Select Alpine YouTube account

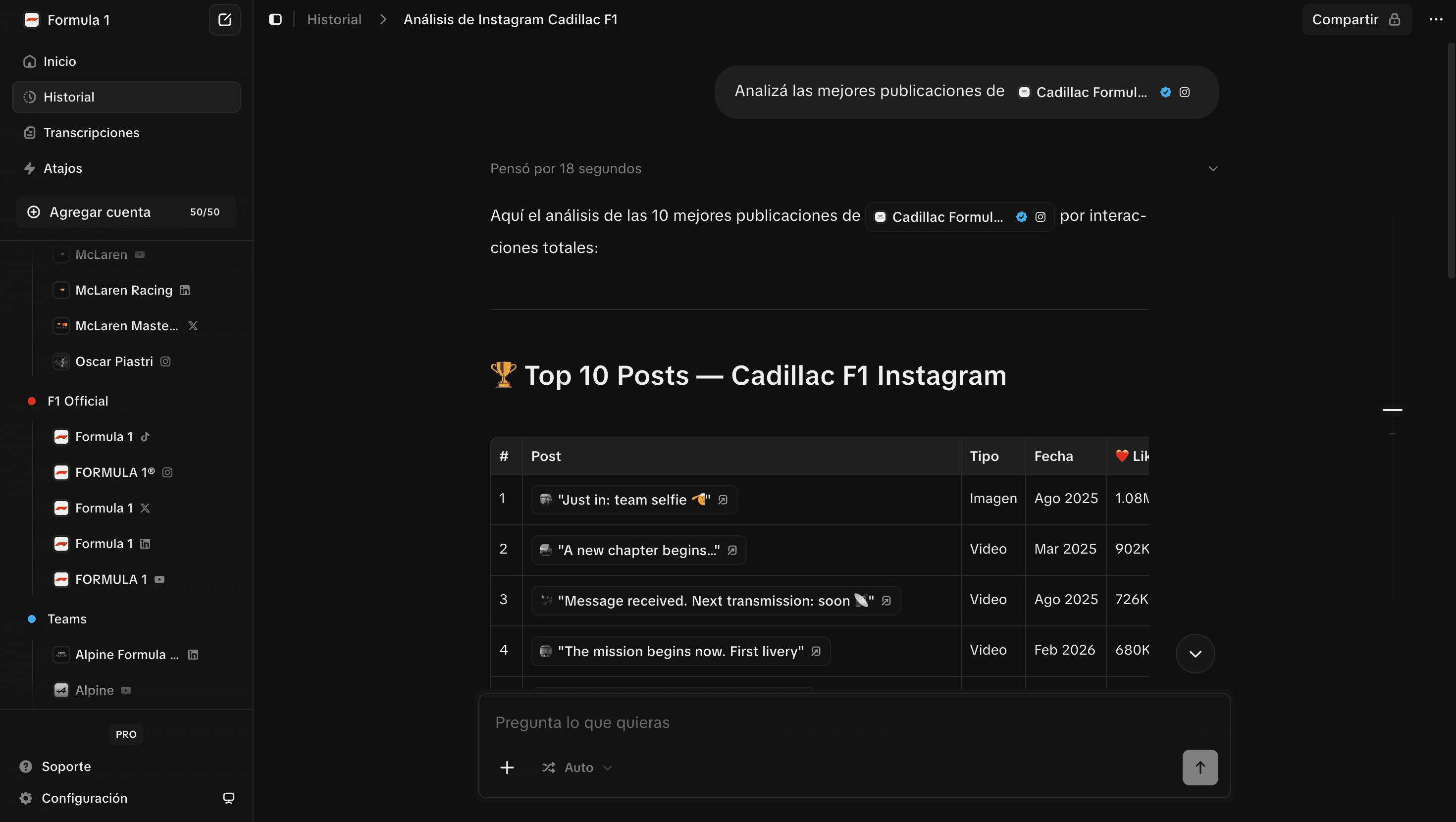coord(93,690)
